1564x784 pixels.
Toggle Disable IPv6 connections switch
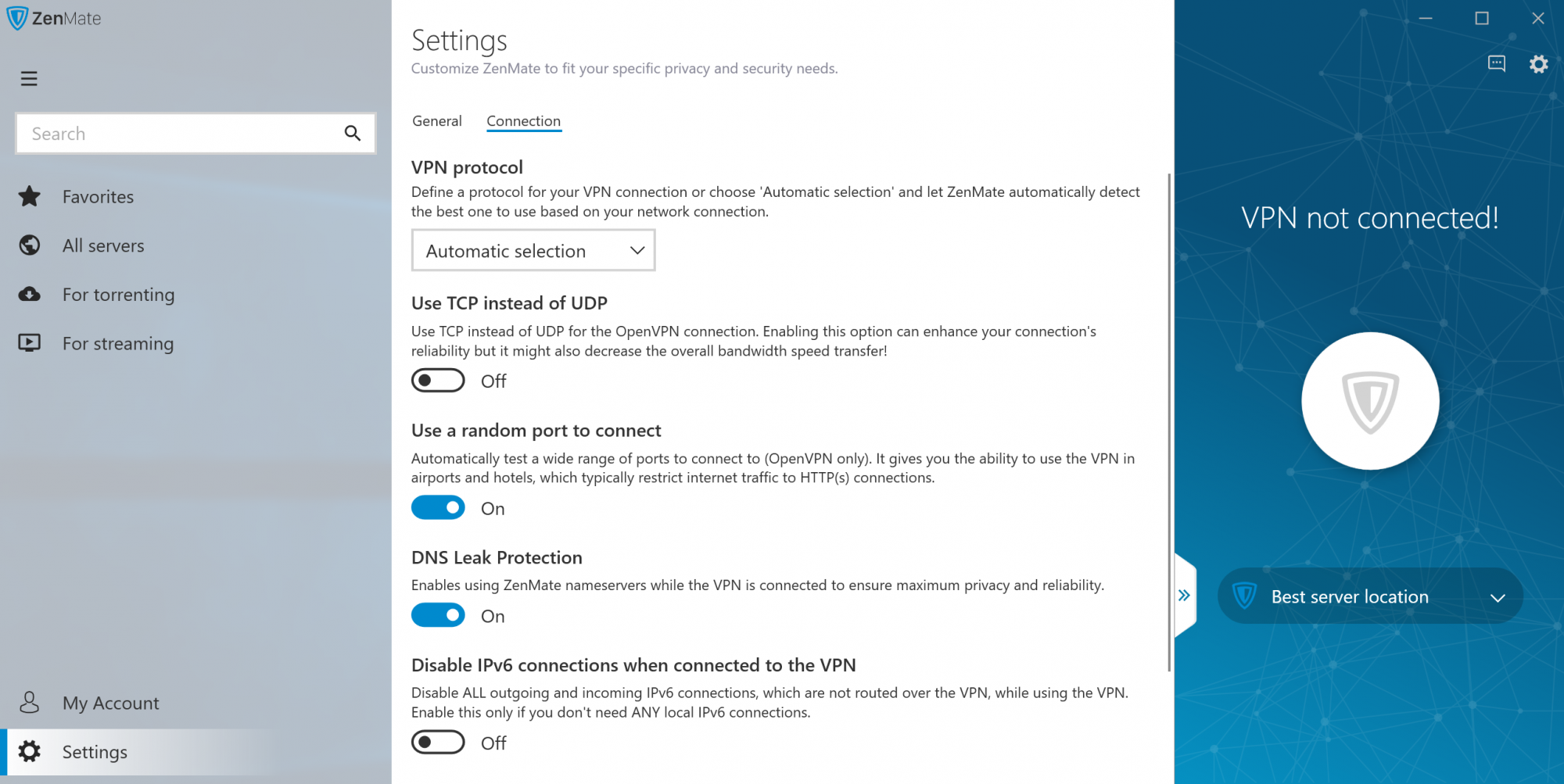(x=438, y=743)
